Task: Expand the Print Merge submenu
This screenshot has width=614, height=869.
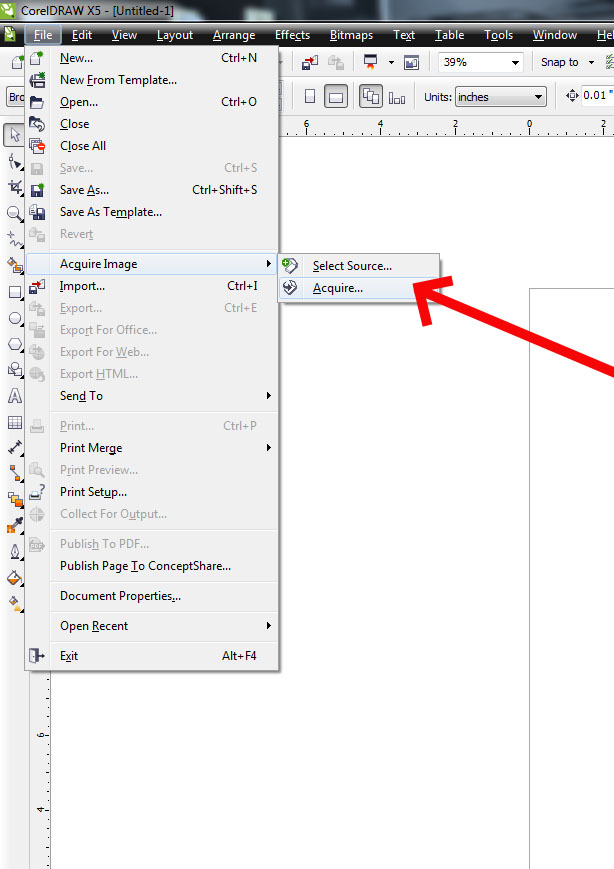Action: click(x=152, y=448)
